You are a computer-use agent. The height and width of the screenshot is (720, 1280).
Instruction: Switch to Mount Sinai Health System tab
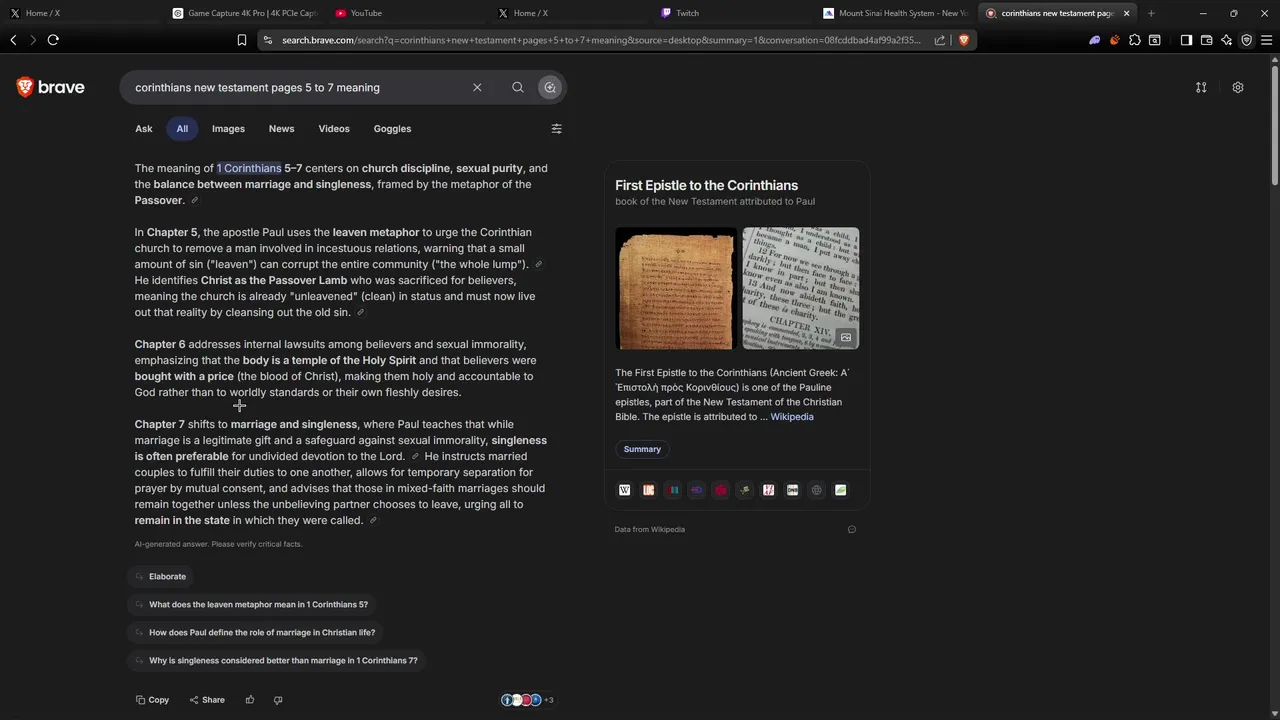click(x=895, y=13)
